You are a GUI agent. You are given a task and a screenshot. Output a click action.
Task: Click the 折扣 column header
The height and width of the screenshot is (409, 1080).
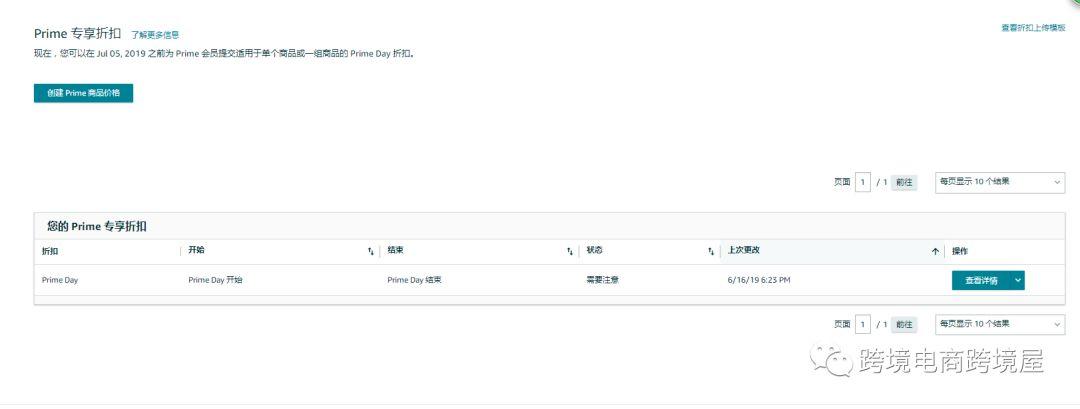tap(50, 251)
